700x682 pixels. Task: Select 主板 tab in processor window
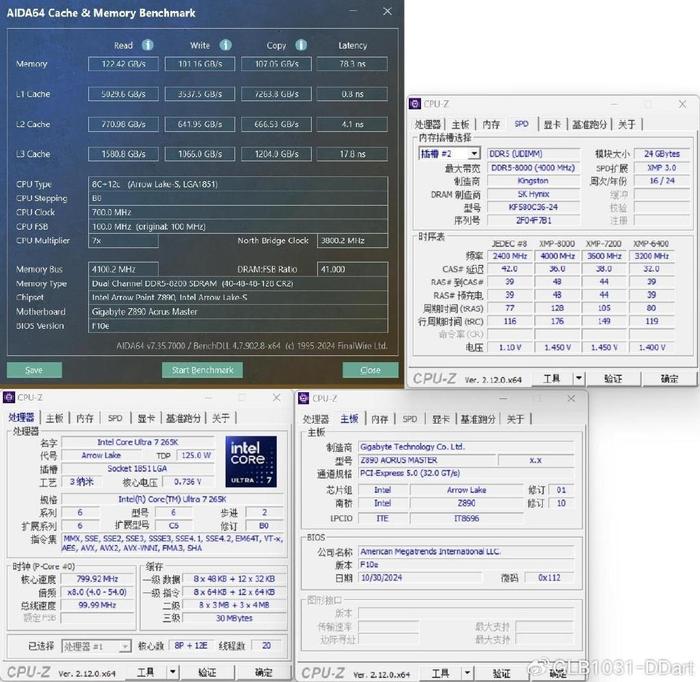(54, 418)
